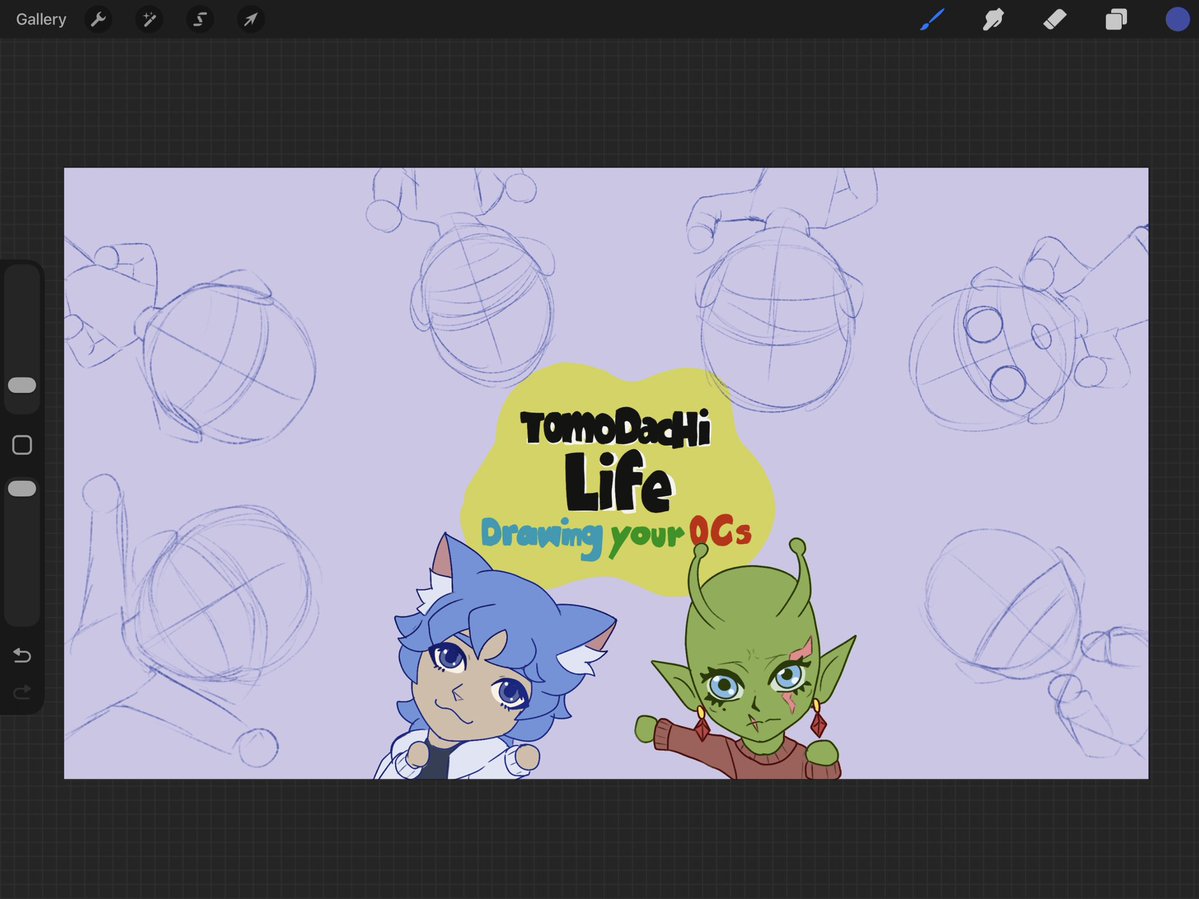
Task: Undo the last action
Action: pyautogui.click(x=22, y=655)
